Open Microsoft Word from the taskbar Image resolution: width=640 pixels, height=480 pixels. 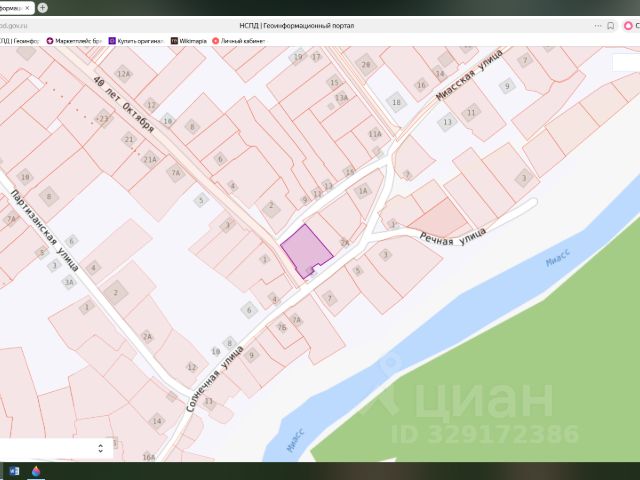[x=14, y=471]
